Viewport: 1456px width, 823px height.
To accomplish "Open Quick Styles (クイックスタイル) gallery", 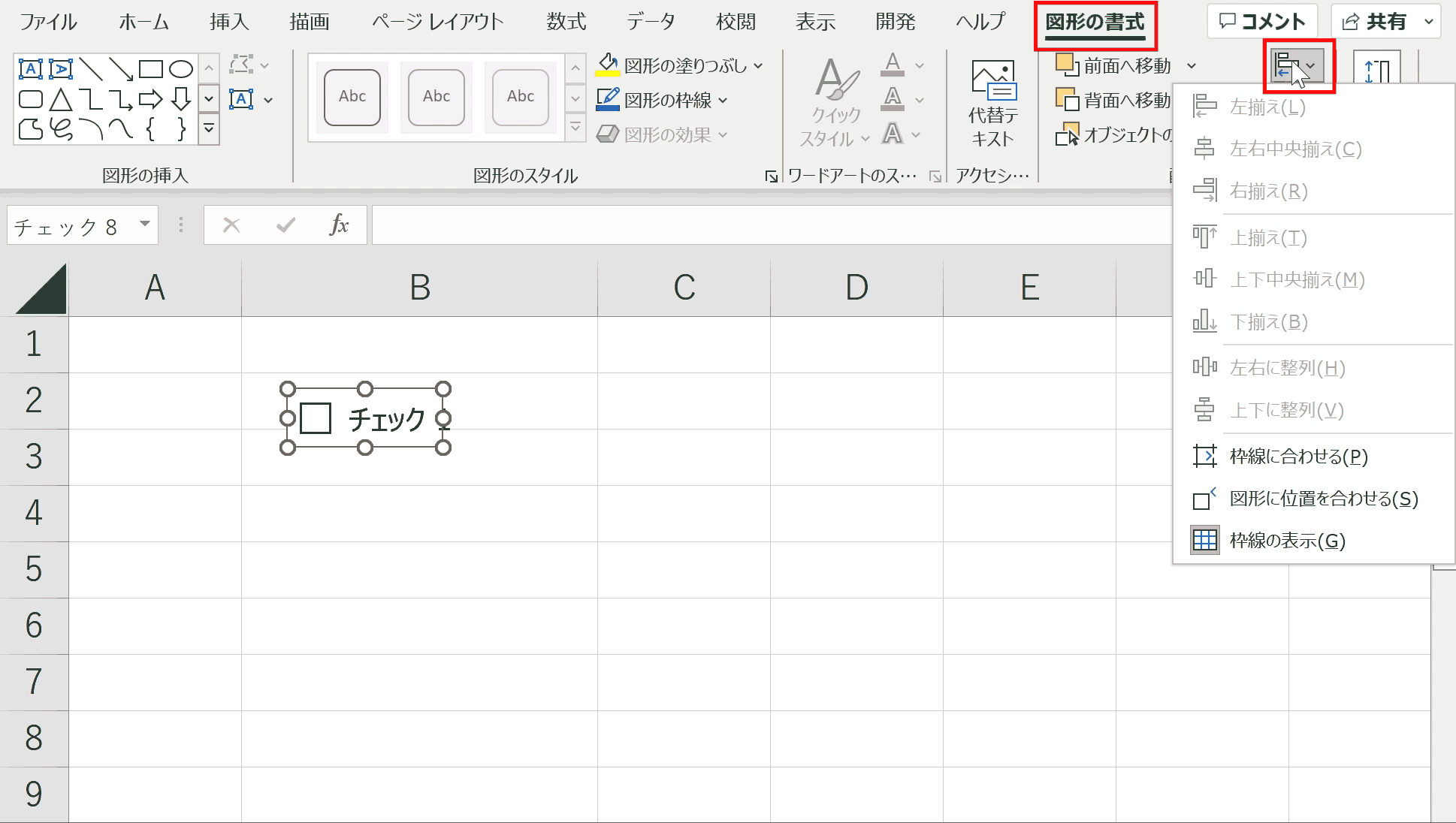I will [835, 104].
